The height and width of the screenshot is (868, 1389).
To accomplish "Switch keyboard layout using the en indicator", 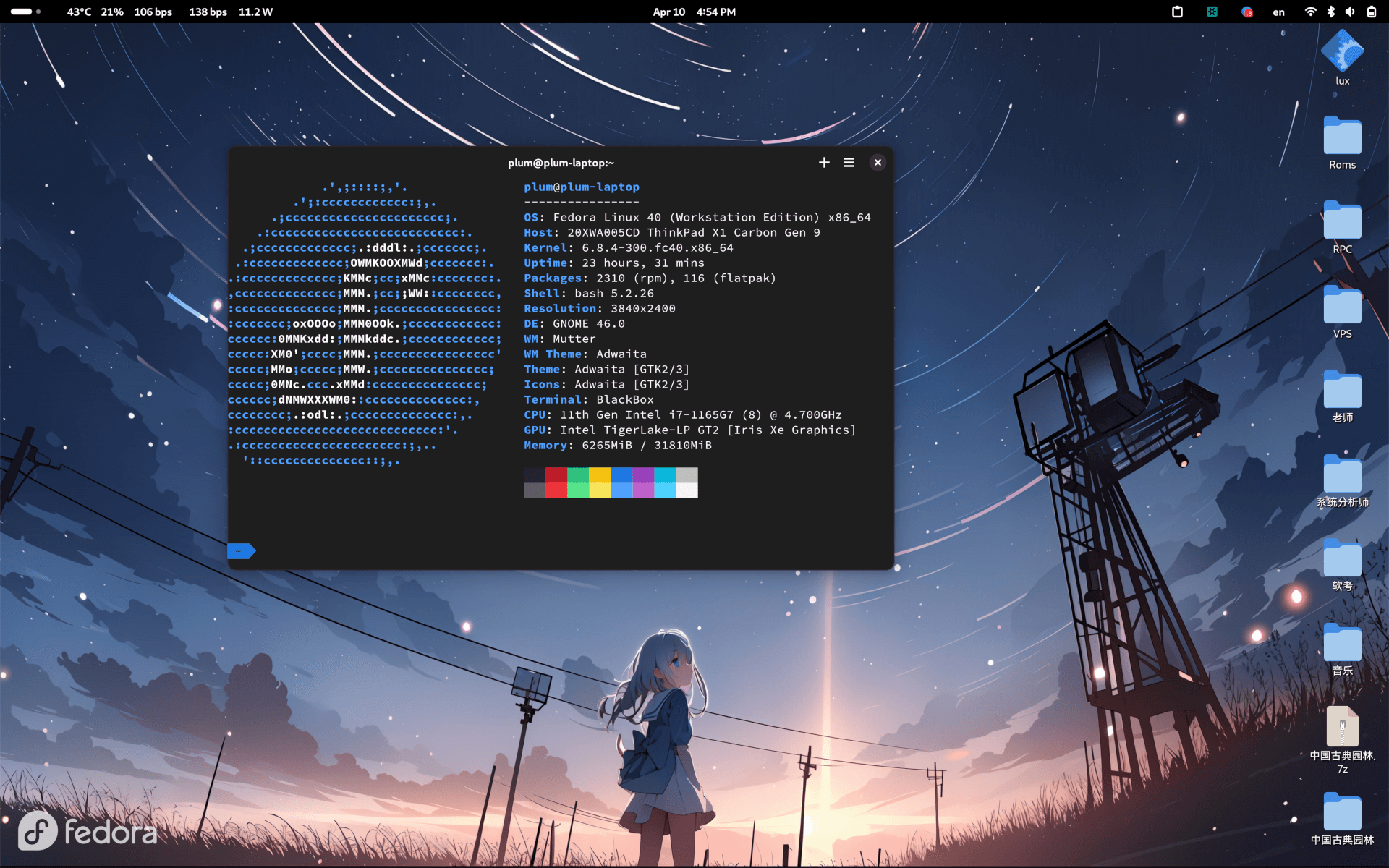I will coord(1278,12).
